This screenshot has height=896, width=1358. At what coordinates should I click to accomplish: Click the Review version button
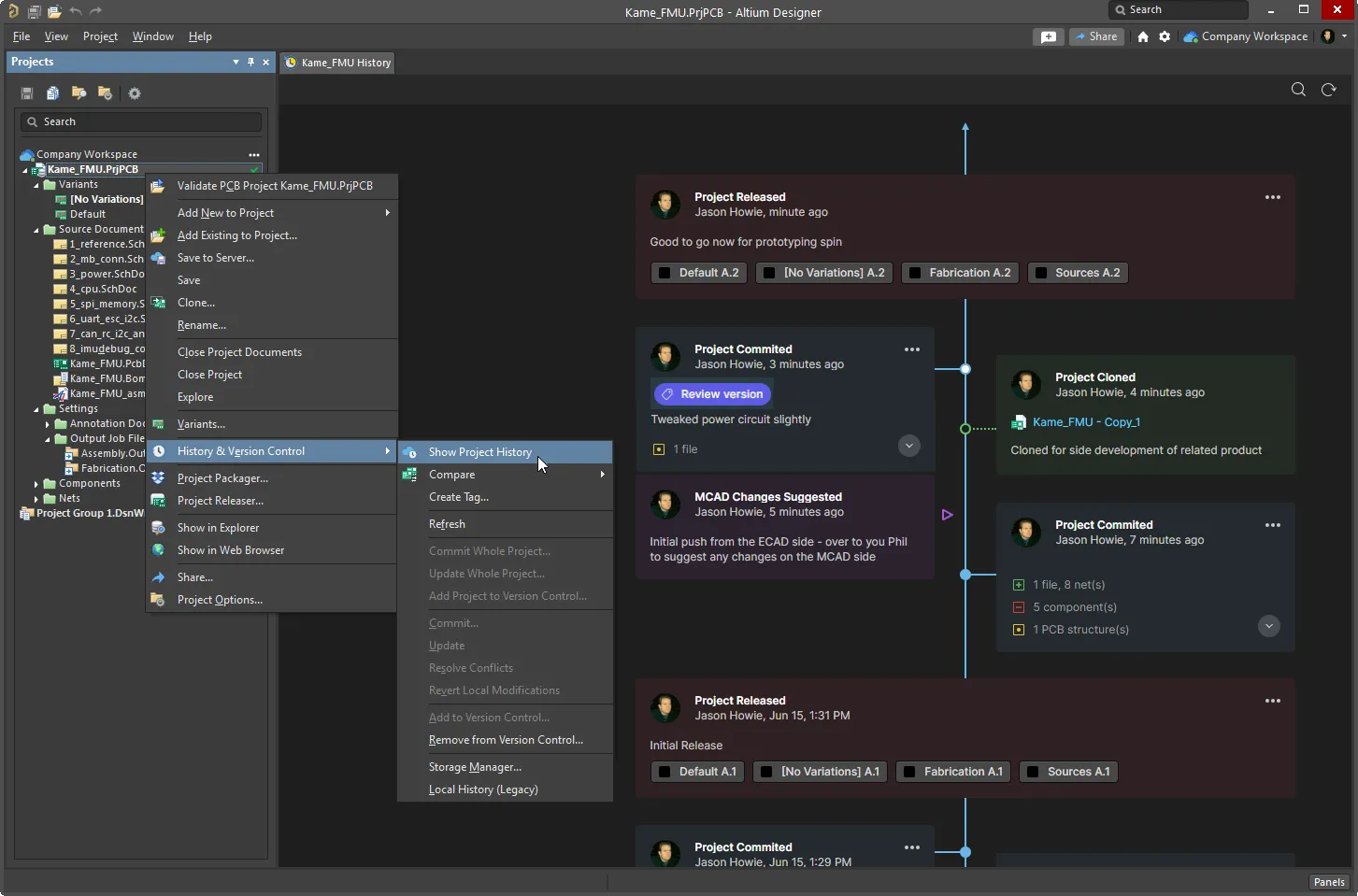[x=712, y=394]
